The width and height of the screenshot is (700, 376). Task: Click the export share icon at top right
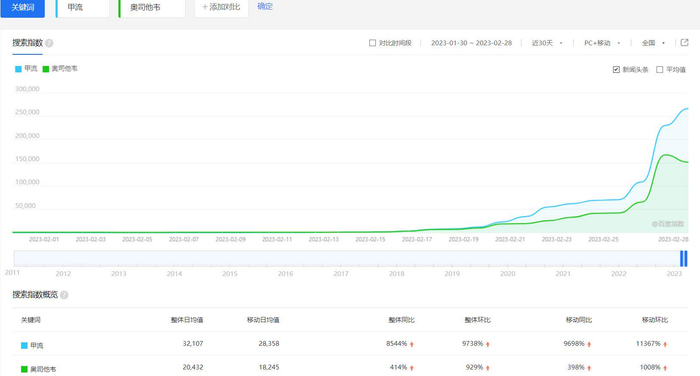click(x=684, y=43)
